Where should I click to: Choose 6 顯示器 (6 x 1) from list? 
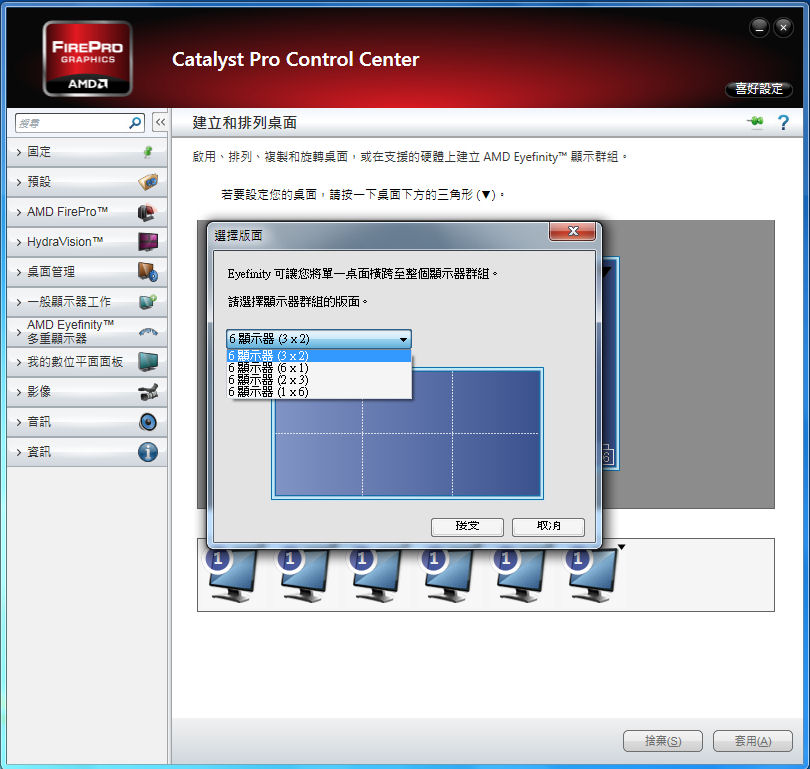[x=319, y=368]
